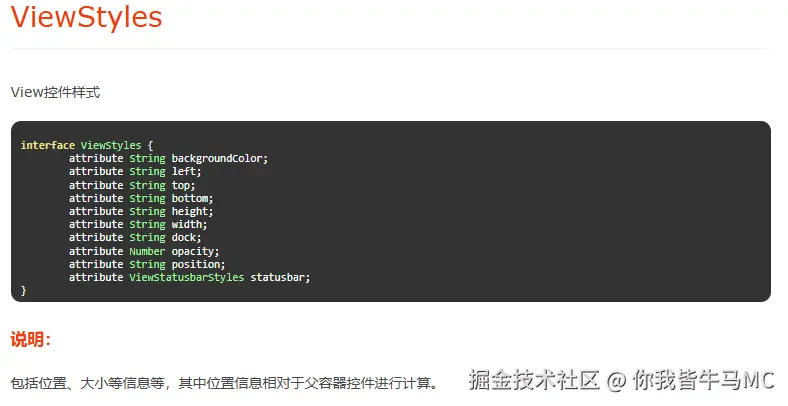
Task: Click the "statusbar" attribute name in the code
Action: click(277, 277)
